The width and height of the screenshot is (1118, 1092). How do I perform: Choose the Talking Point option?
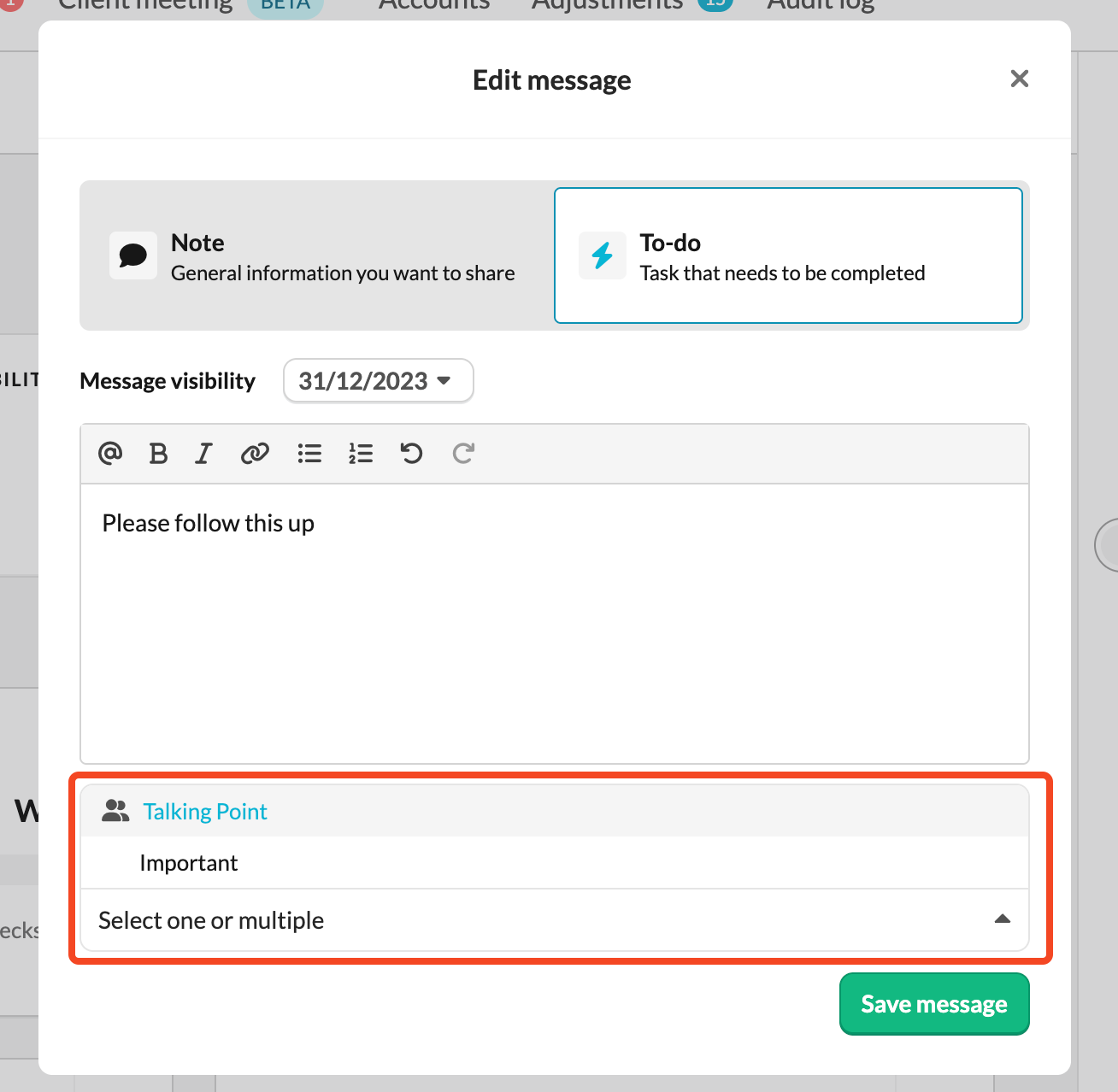click(205, 812)
